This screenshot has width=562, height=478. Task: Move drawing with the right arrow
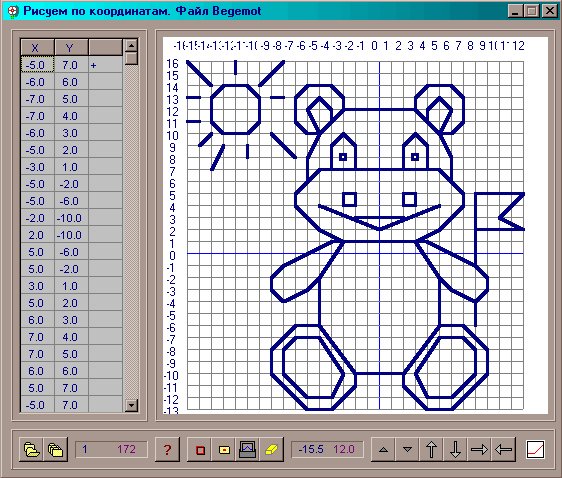(479, 449)
